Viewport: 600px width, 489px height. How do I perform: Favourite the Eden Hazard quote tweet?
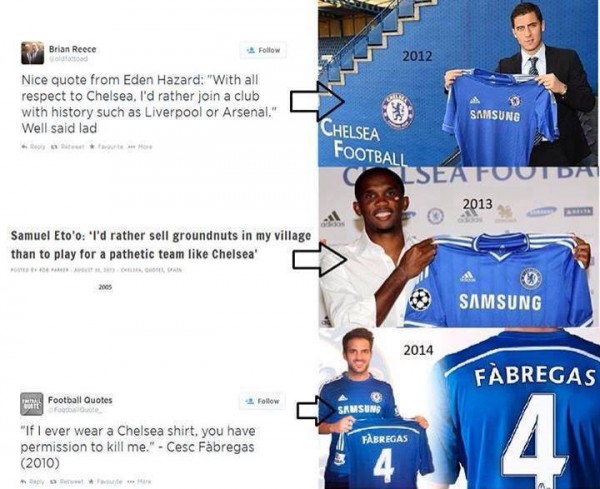click(x=106, y=147)
